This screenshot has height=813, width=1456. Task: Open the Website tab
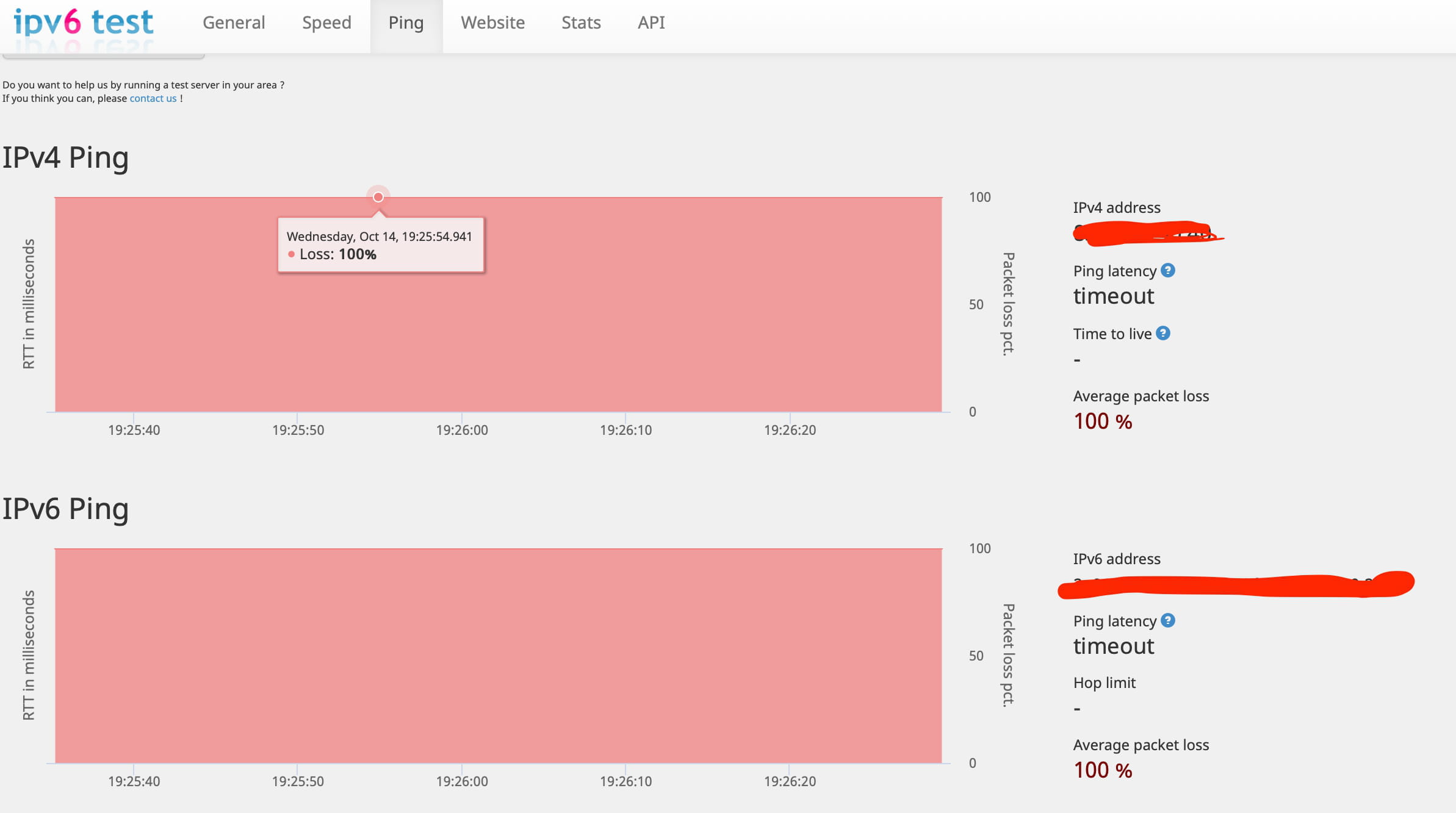[492, 23]
